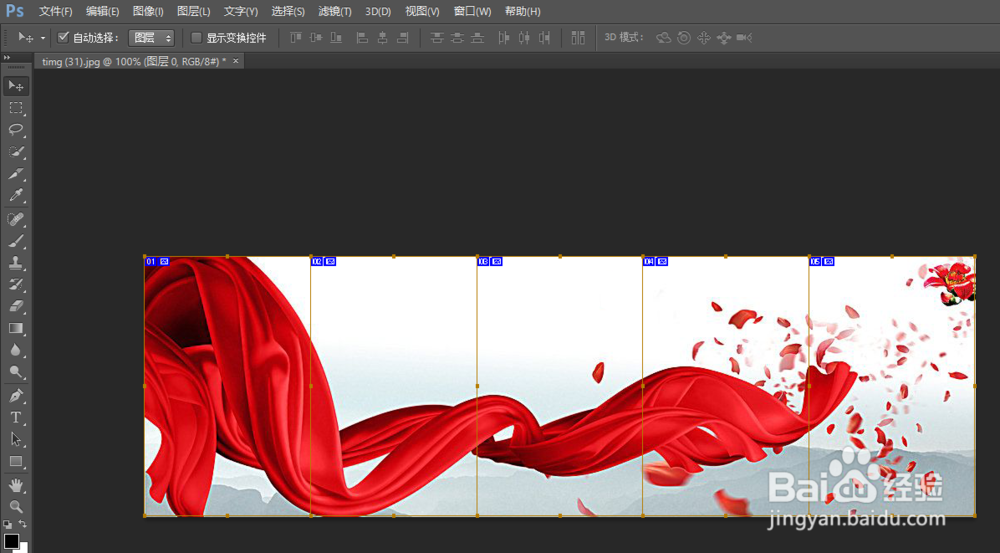The height and width of the screenshot is (553, 1000).
Task: Click distribute horizontal centers icon
Action: click(524, 38)
